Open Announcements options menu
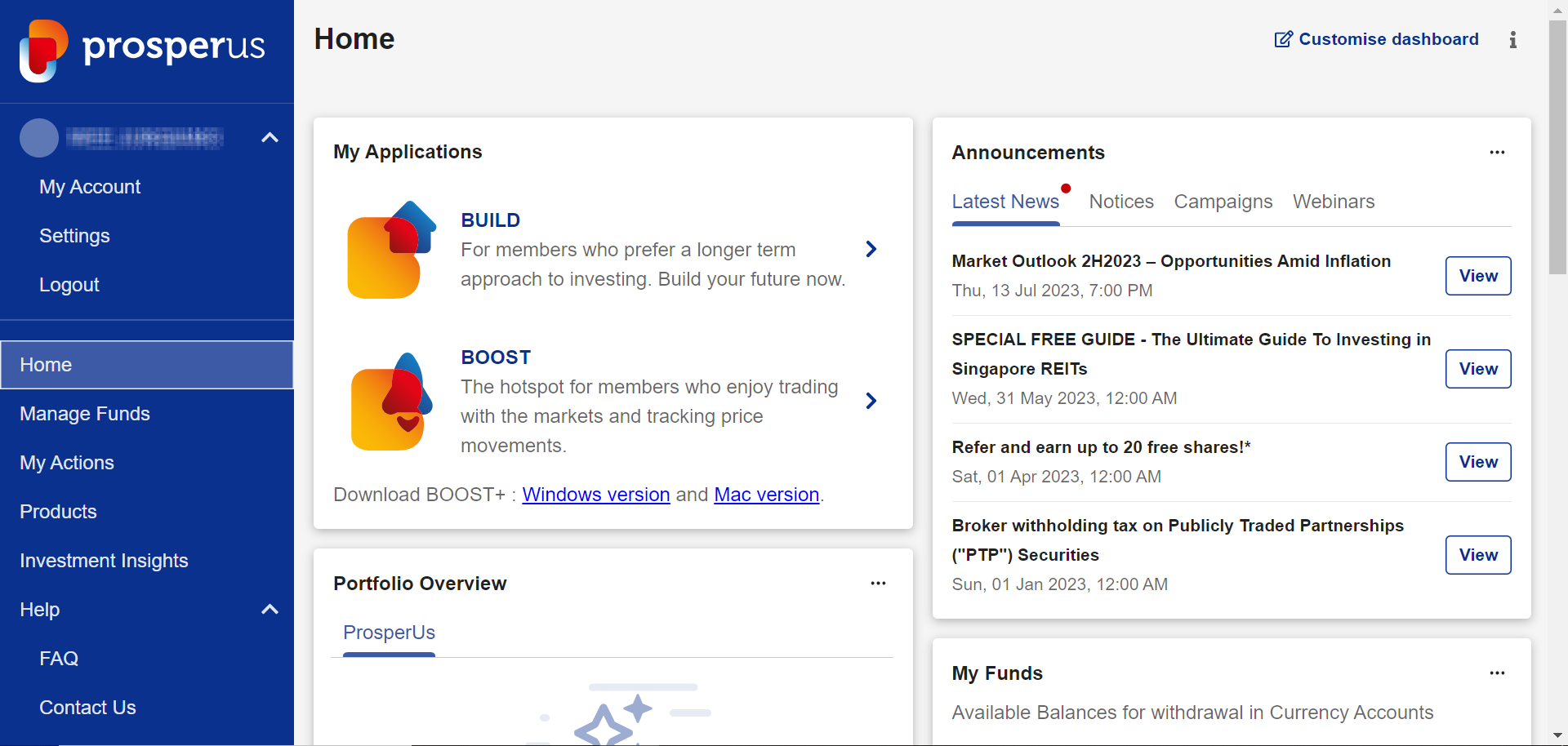This screenshot has height=746, width=1568. coord(1497,153)
